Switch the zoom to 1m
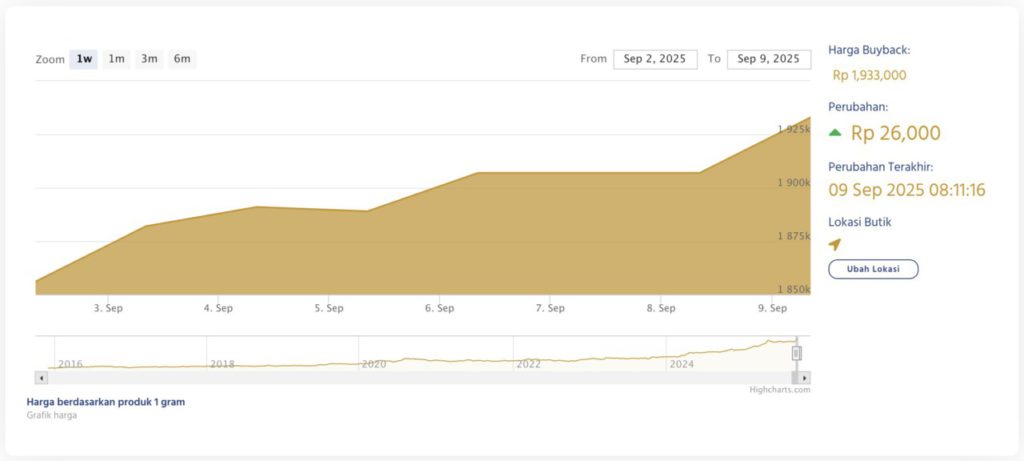The image size is (1024, 461). coord(117,59)
